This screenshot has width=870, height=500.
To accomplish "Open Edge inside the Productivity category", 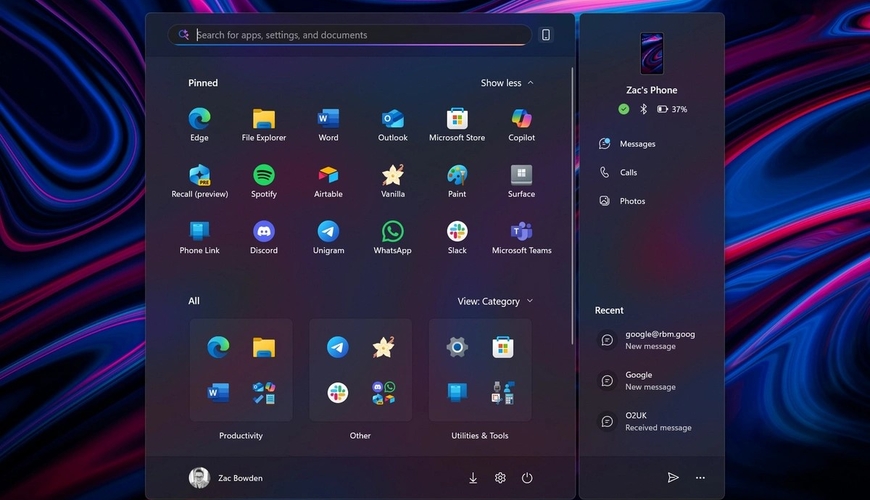I will coord(218,347).
